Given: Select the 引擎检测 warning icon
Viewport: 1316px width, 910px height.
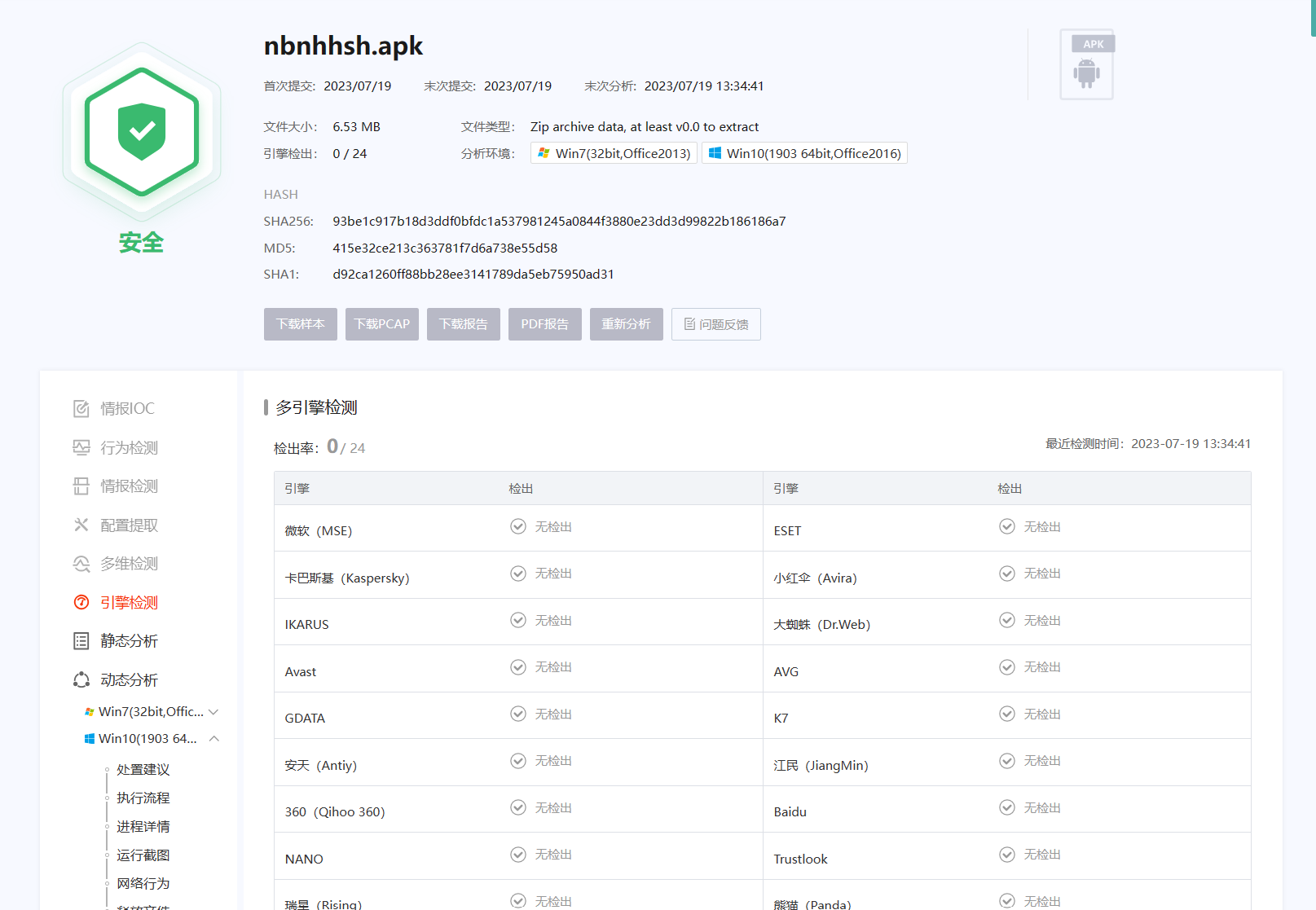Looking at the screenshot, I should [x=81, y=602].
